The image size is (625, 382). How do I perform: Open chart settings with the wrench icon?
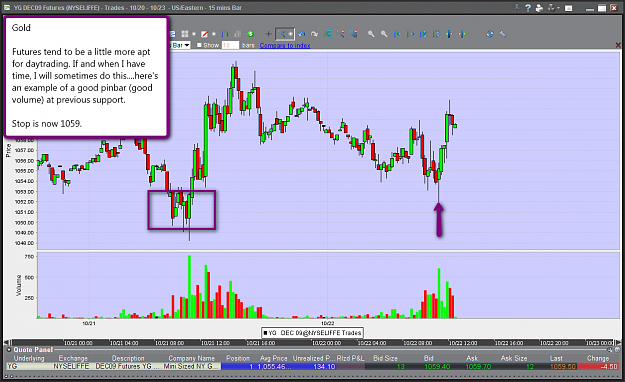tap(503, 34)
